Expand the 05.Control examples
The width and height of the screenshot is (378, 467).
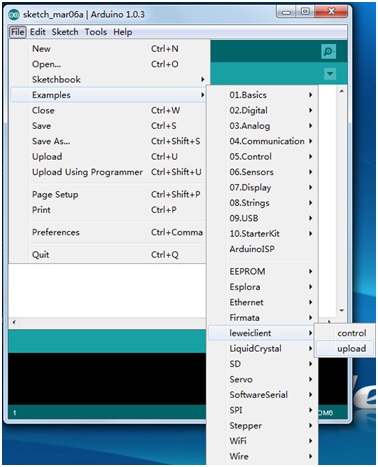point(262,156)
